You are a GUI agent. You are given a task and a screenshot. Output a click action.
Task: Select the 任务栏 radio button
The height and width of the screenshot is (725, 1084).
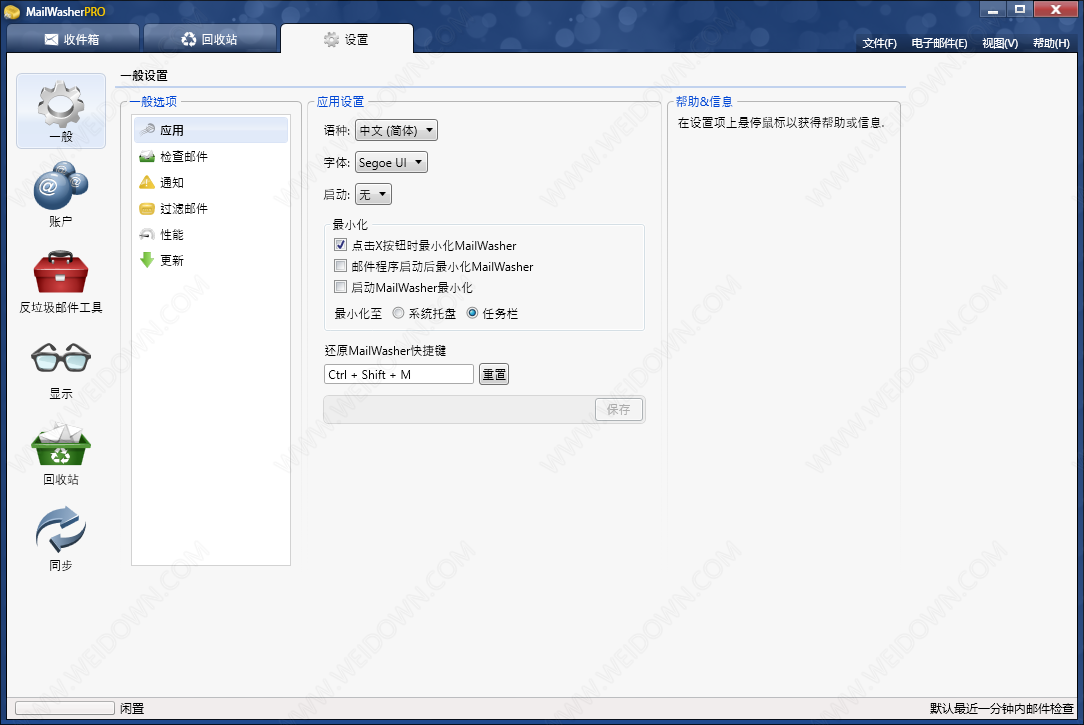(x=472, y=313)
